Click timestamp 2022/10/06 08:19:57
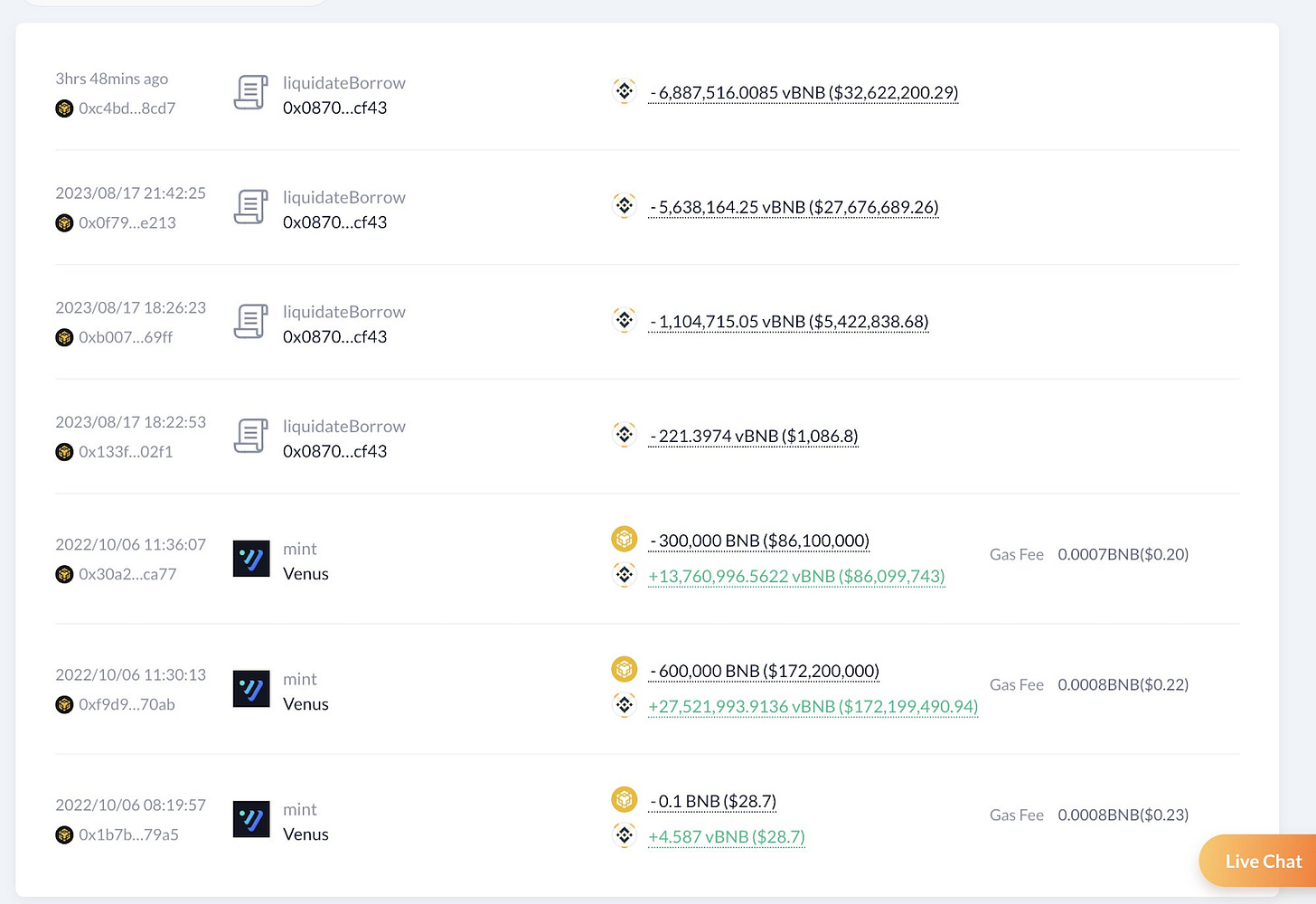The height and width of the screenshot is (904, 1316). coord(131,805)
